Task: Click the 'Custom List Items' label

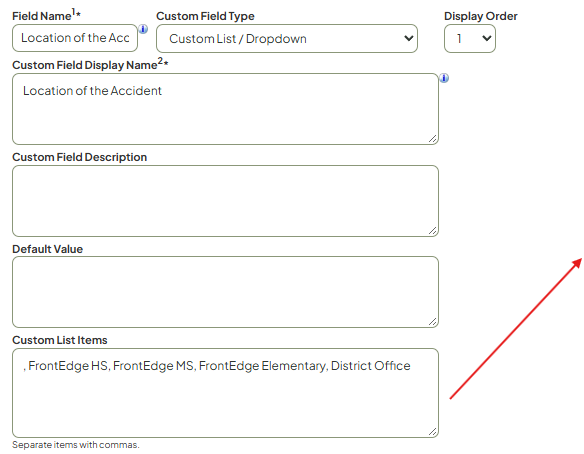Action: 60,340
